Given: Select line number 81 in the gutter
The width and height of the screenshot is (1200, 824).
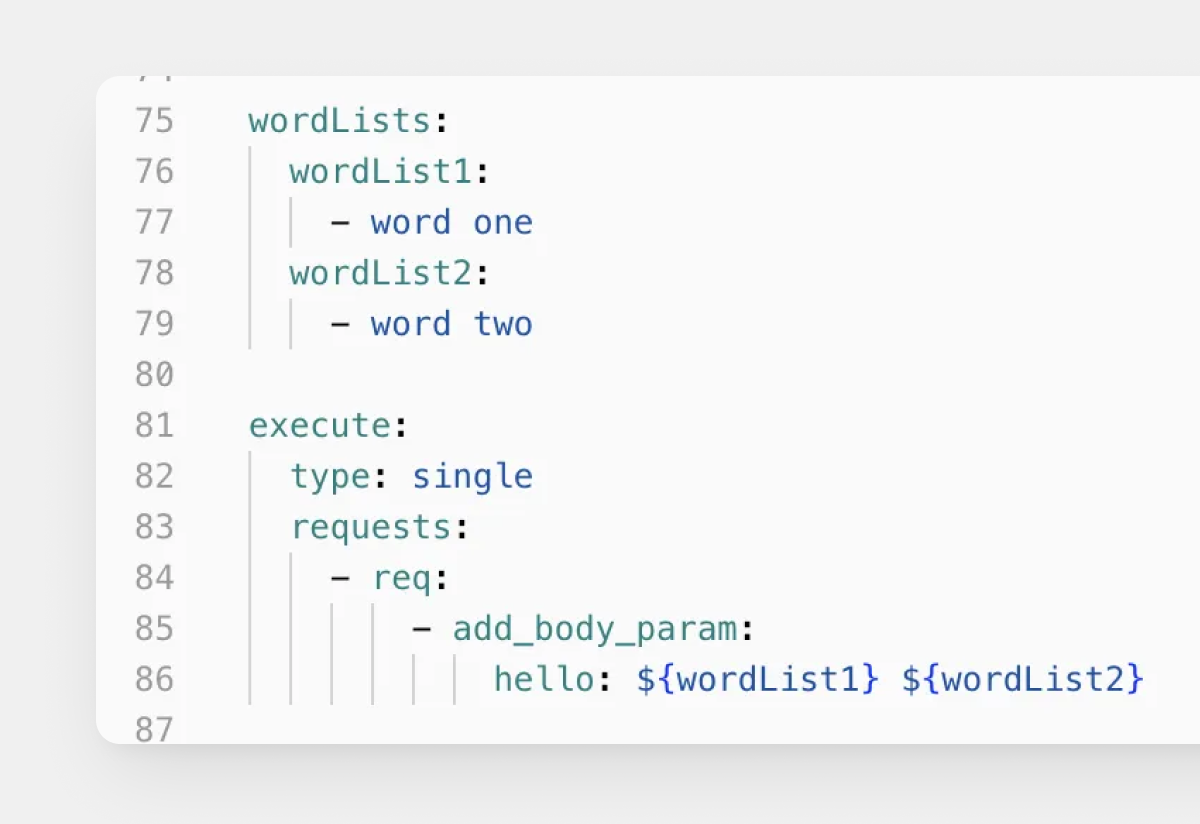Looking at the screenshot, I should (x=154, y=427).
